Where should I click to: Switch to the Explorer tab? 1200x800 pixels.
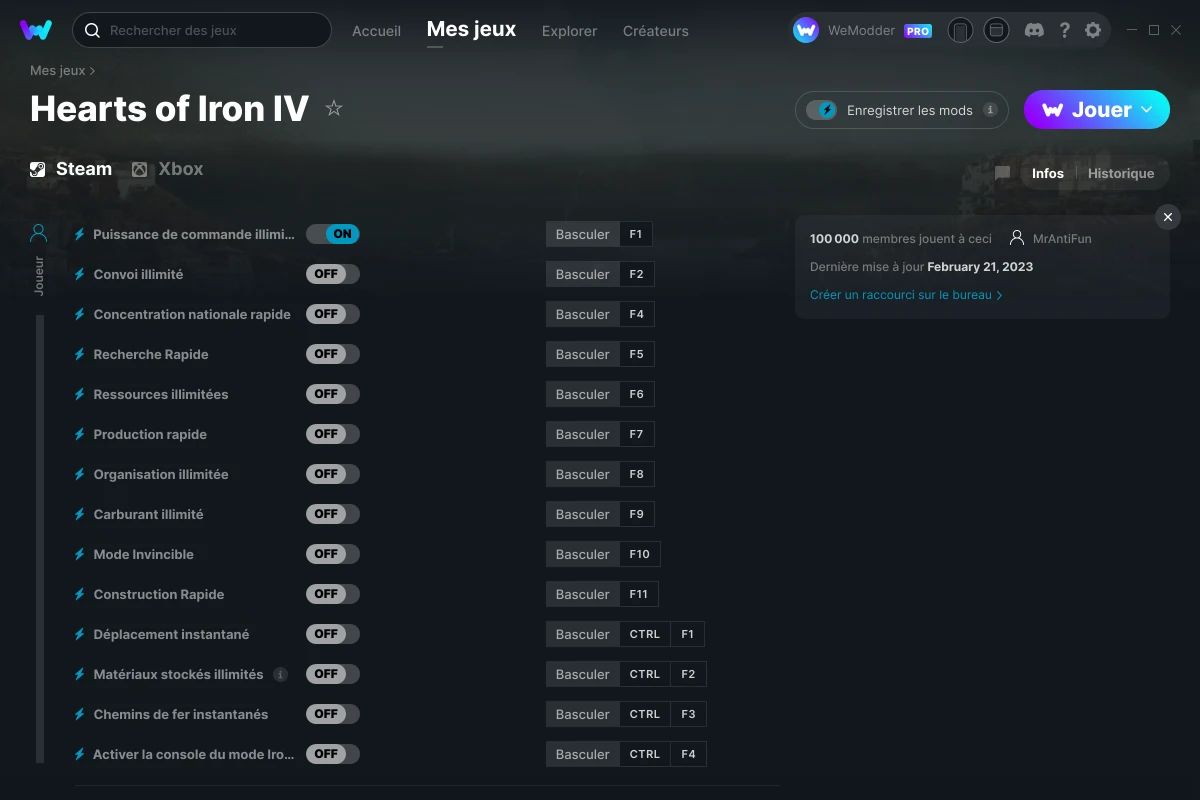pyautogui.click(x=569, y=31)
